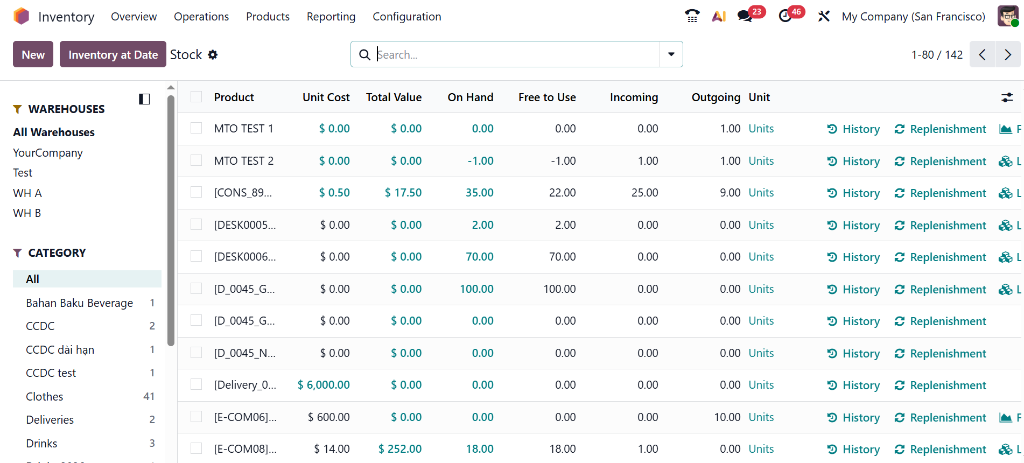Viewport: 1024px width, 463px height.
Task: Open the user avatar menu
Action: pyautogui.click(x=1008, y=16)
